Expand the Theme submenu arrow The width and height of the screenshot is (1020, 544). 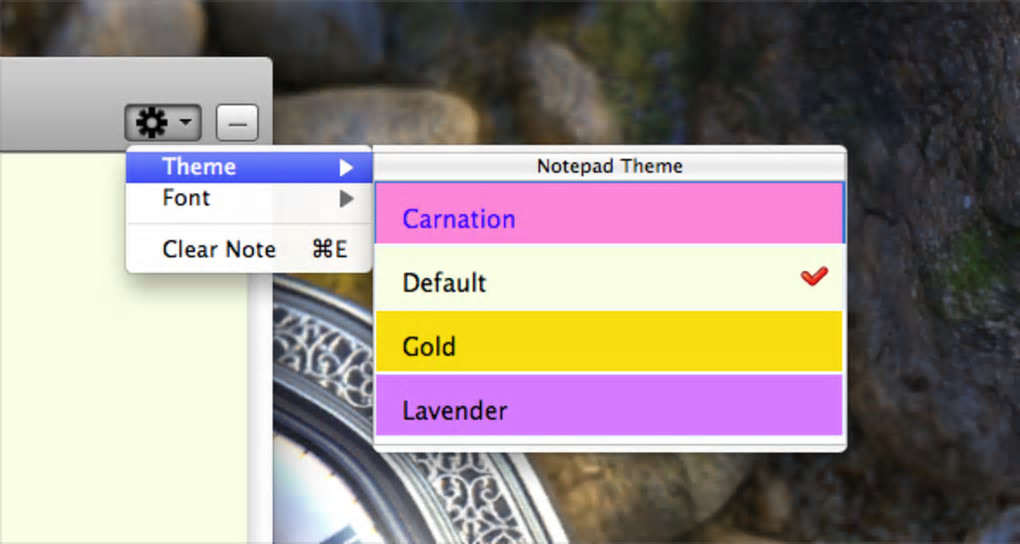[x=346, y=167]
